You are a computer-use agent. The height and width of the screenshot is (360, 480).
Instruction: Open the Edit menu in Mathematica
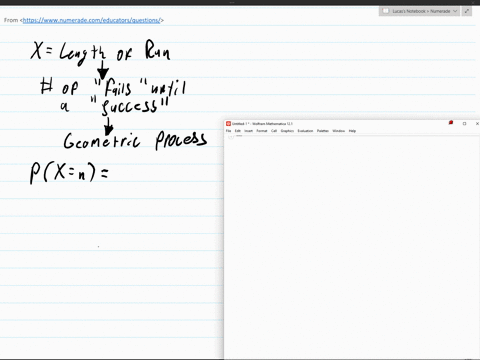pos(238,131)
